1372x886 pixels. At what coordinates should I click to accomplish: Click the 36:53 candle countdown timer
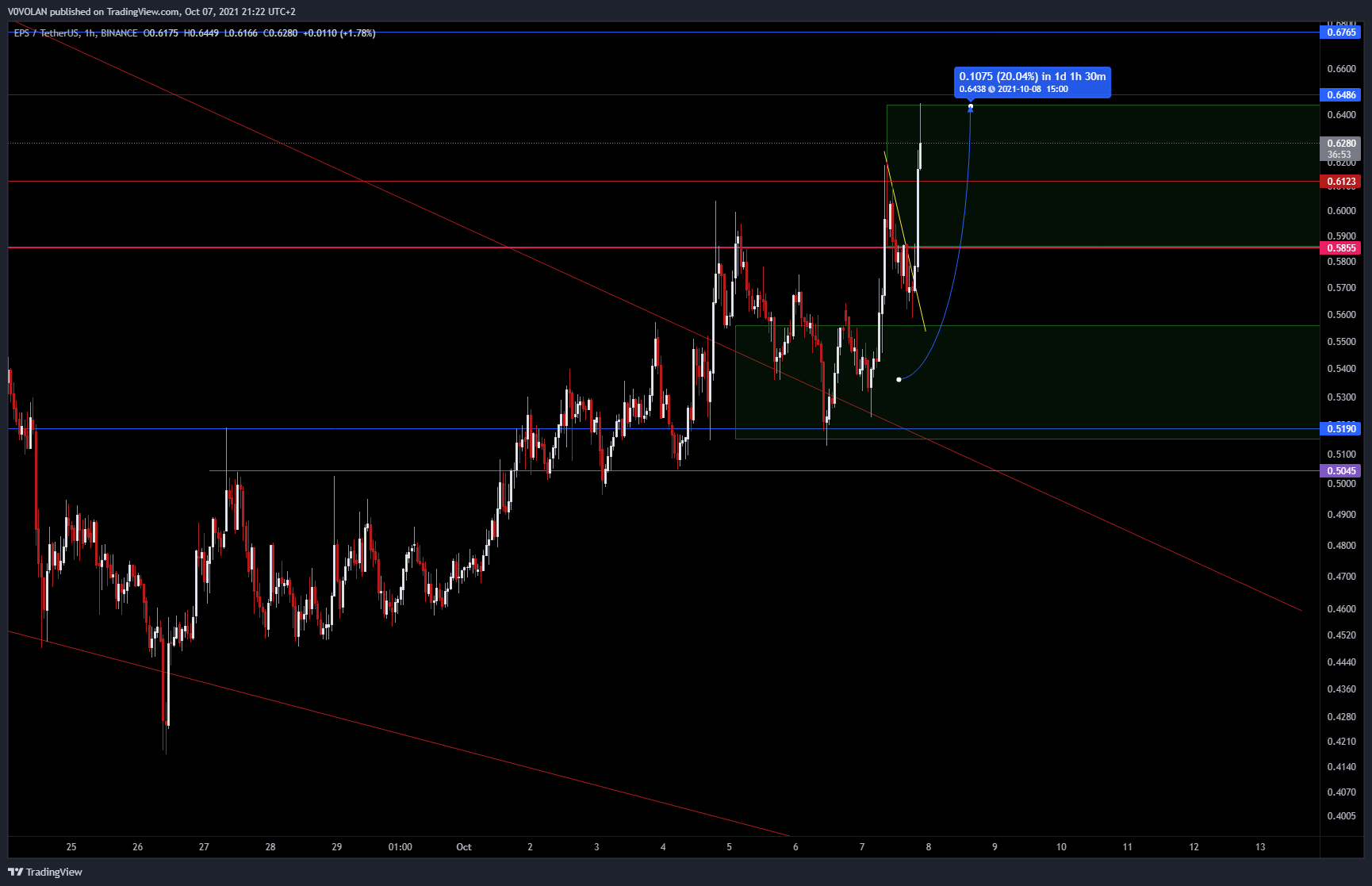click(x=1339, y=155)
